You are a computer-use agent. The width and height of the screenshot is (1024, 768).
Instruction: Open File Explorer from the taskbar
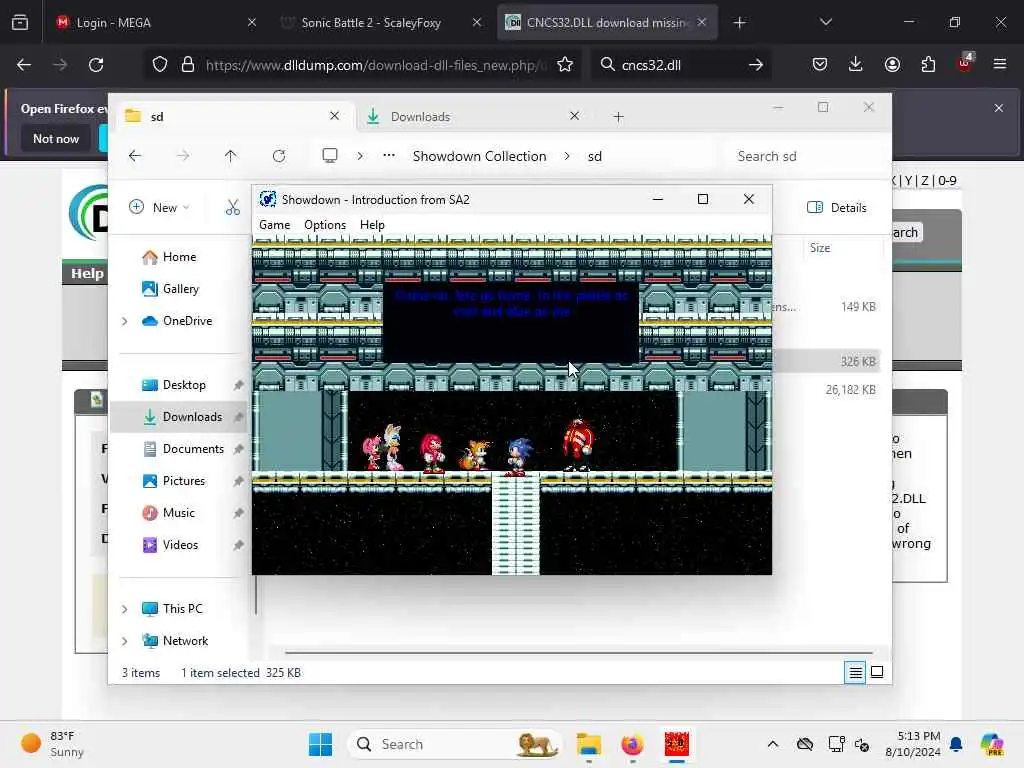pyautogui.click(x=588, y=744)
